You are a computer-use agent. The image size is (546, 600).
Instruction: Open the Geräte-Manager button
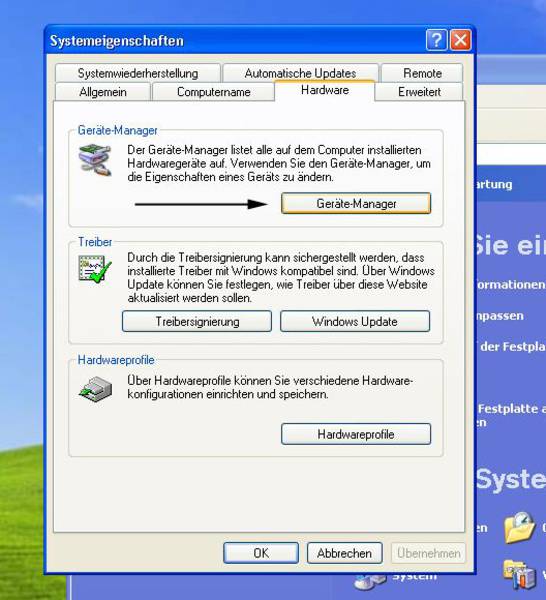(356, 203)
